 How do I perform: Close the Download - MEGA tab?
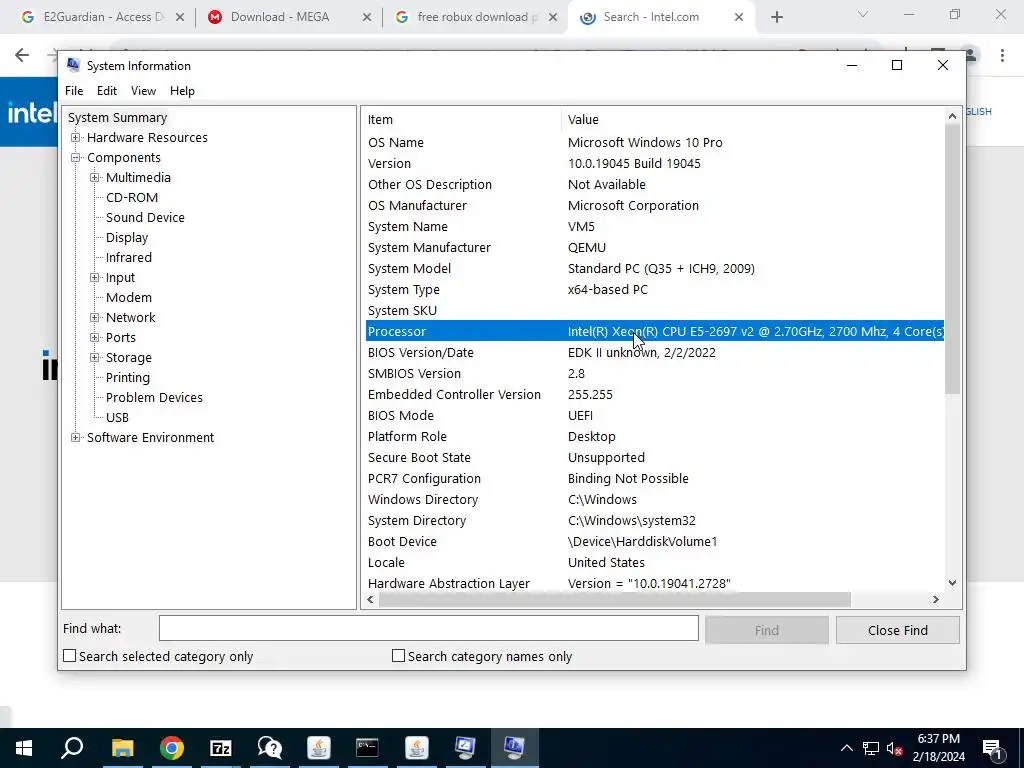(x=367, y=18)
